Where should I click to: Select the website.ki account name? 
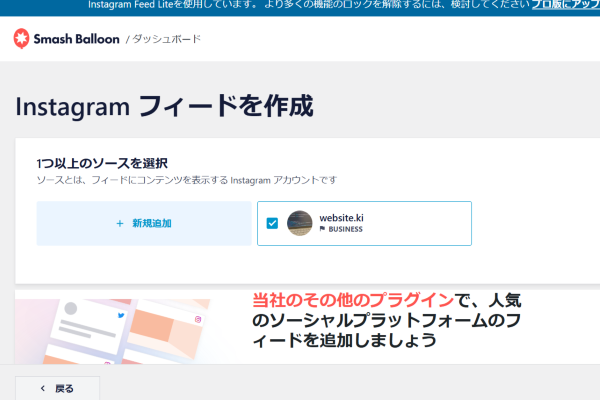coord(341,218)
